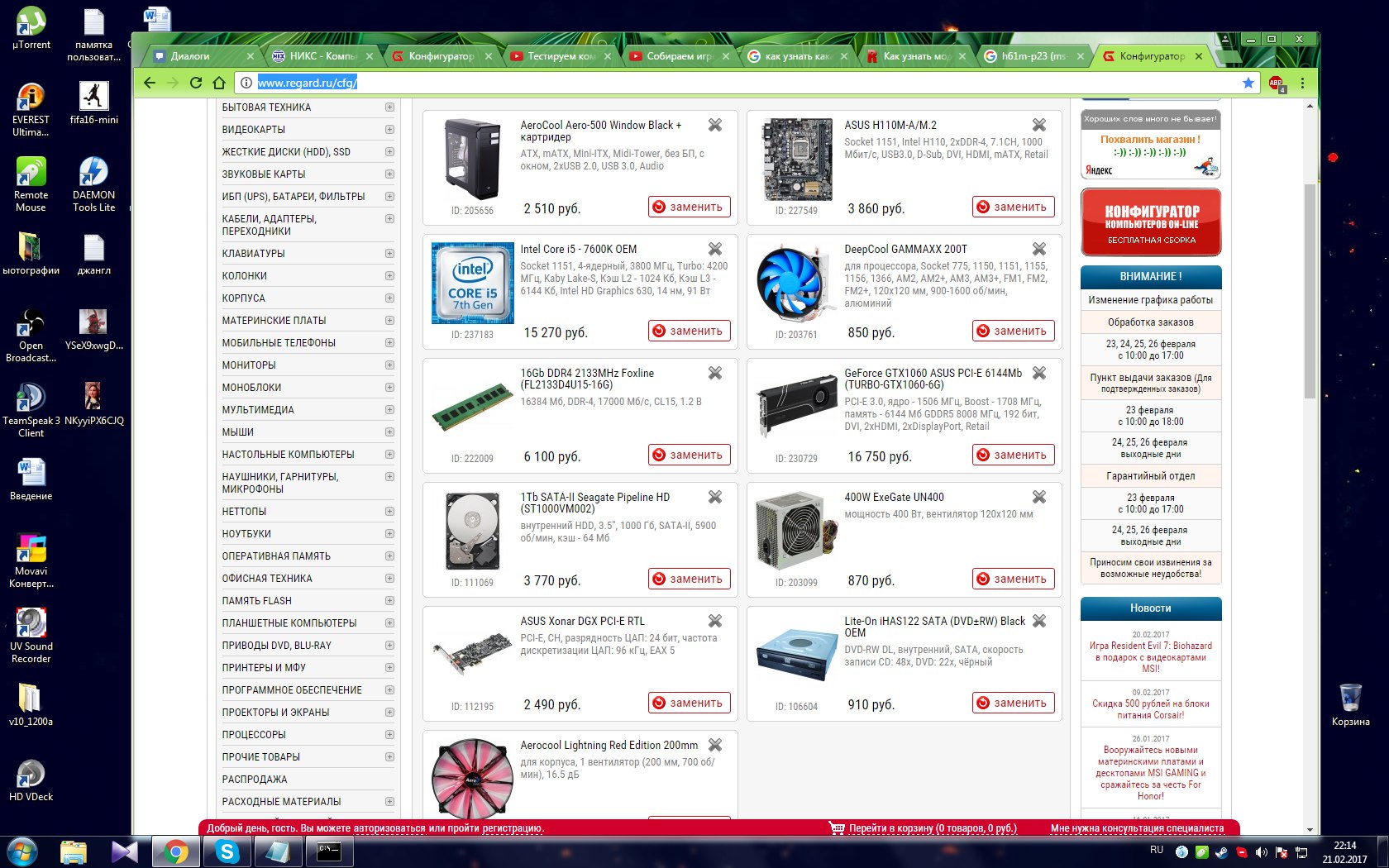
Task: Remove DeepCool GAMMAXX 200T cooler from configuration
Action: point(1039,249)
